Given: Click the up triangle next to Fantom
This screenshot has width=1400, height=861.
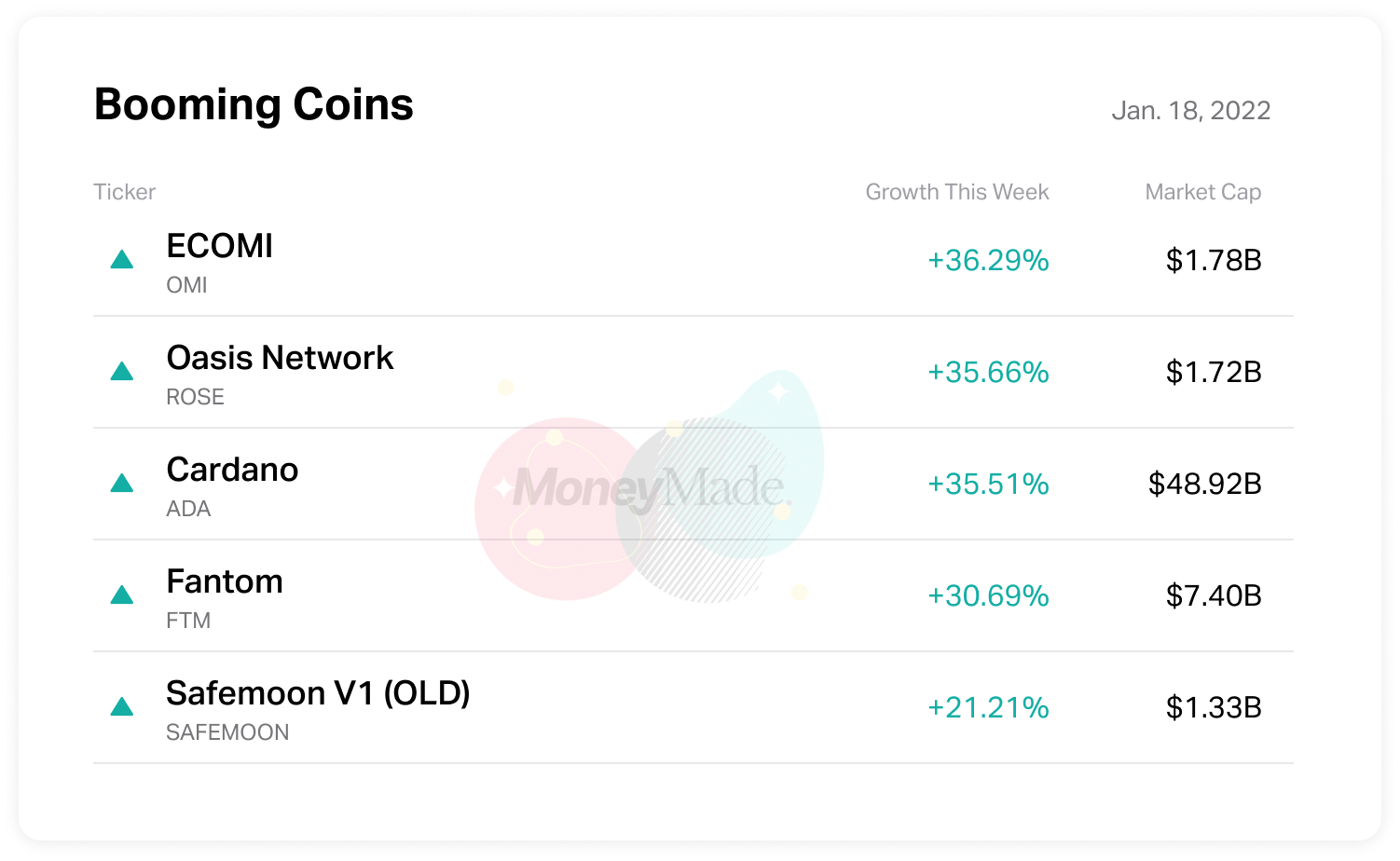Looking at the screenshot, I should [x=122, y=595].
